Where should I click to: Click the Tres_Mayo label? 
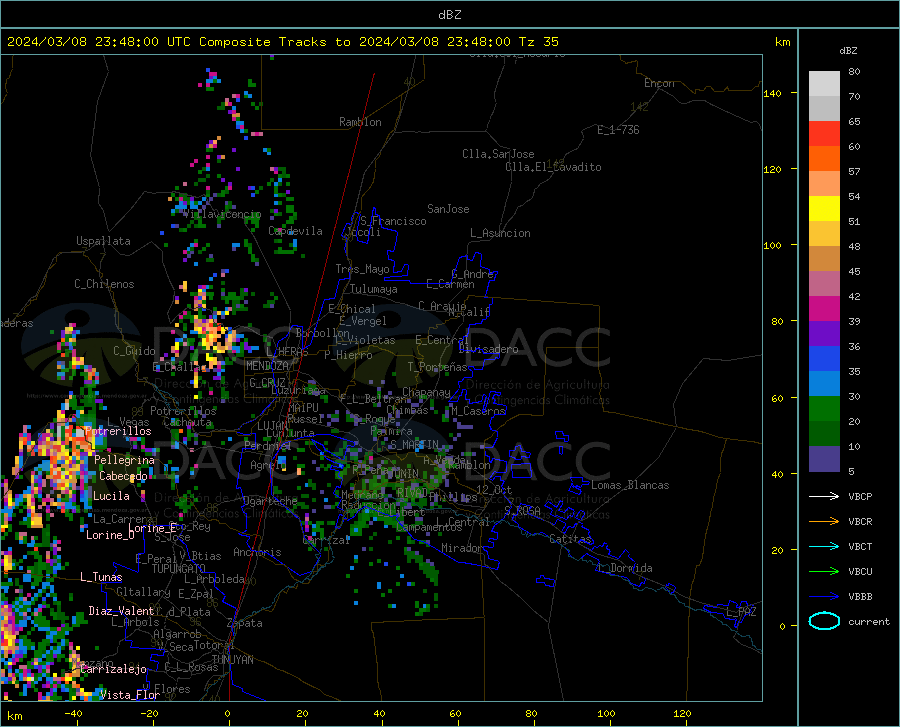[362, 269]
